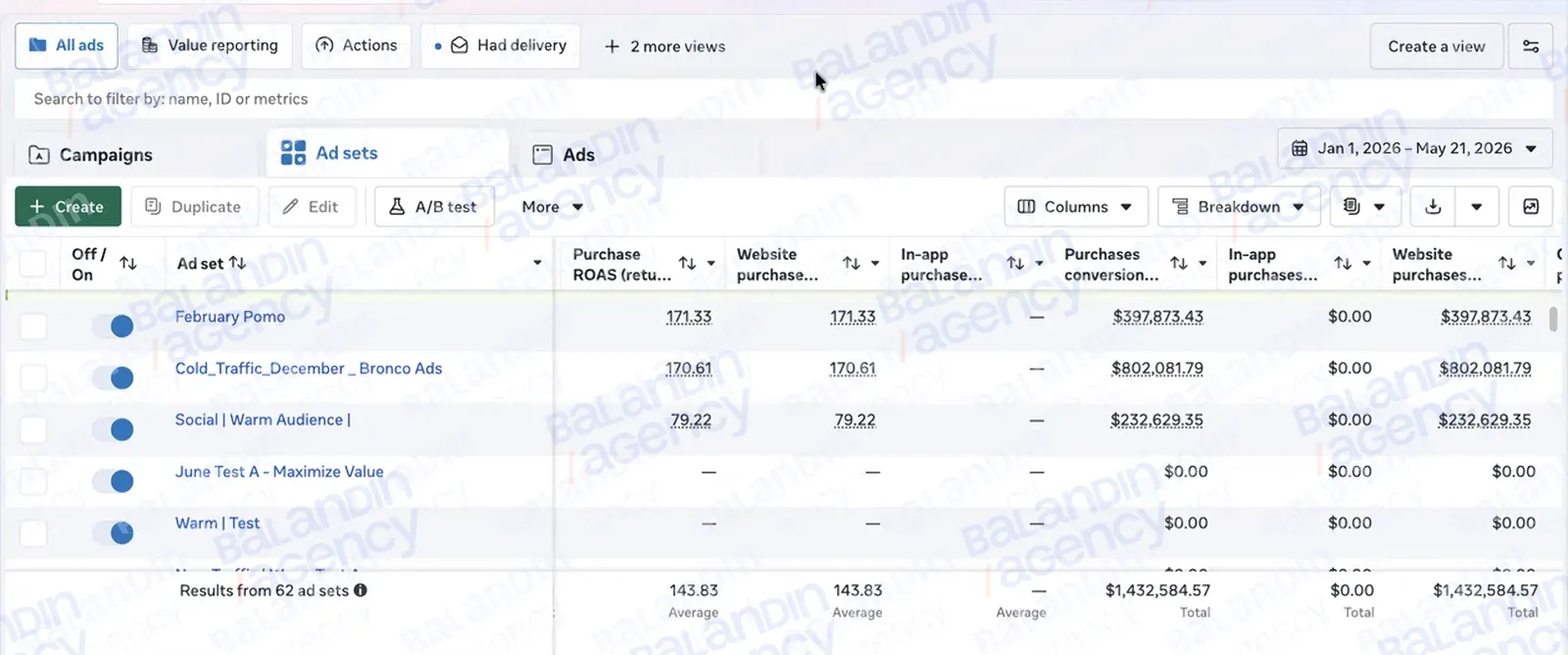Sort by the Off / On column arrows
Viewport: 1568px width, 655px height.
(x=128, y=263)
